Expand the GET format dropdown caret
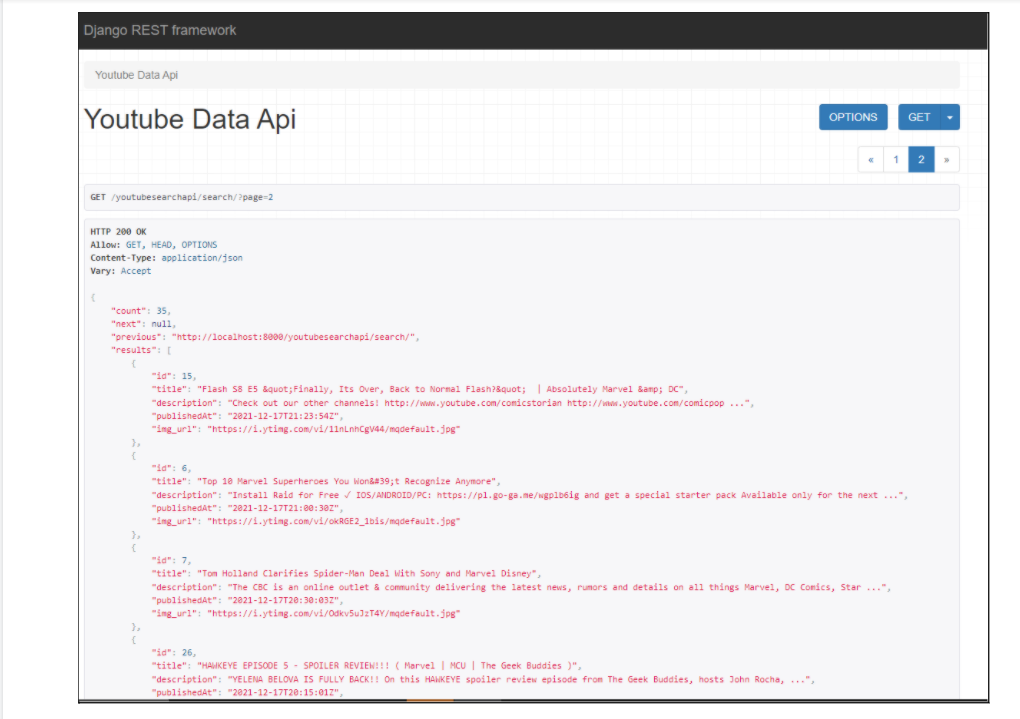The width and height of the screenshot is (1020, 719). pyautogui.click(x=950, y=117)
